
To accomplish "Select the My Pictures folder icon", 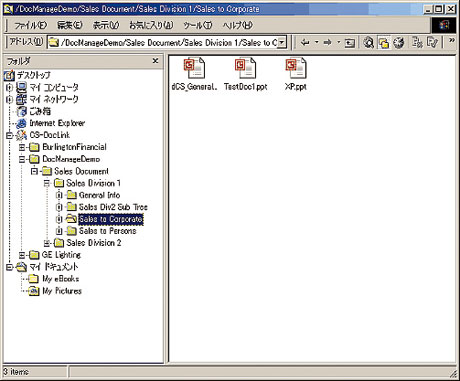I will click(34, 291).
